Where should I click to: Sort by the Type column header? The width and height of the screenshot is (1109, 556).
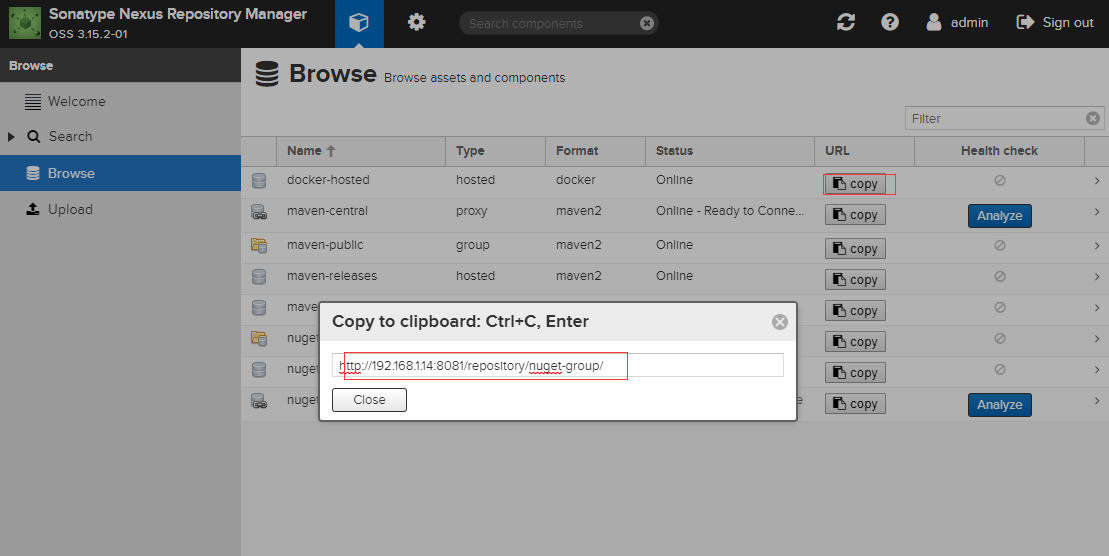(495, 151)
